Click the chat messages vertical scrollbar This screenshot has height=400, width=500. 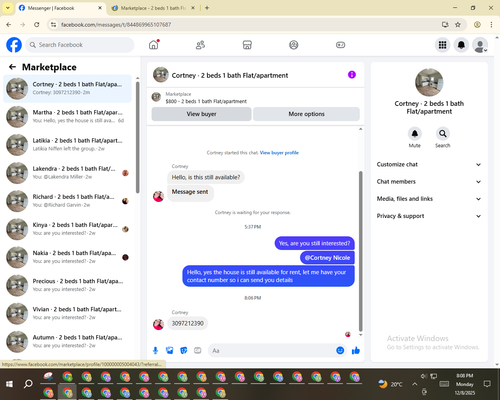[360, 252]
